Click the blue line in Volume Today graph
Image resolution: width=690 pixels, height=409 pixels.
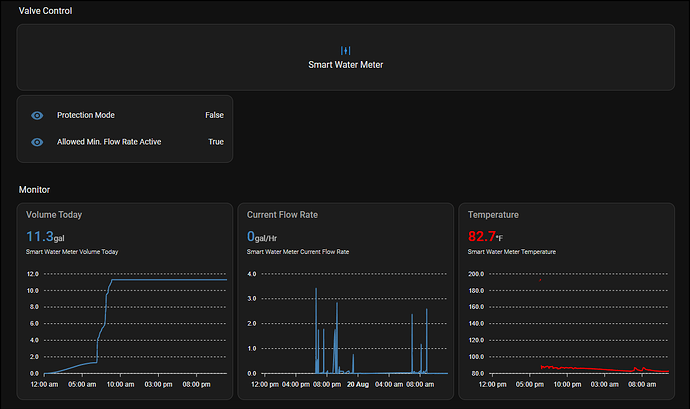160,281
